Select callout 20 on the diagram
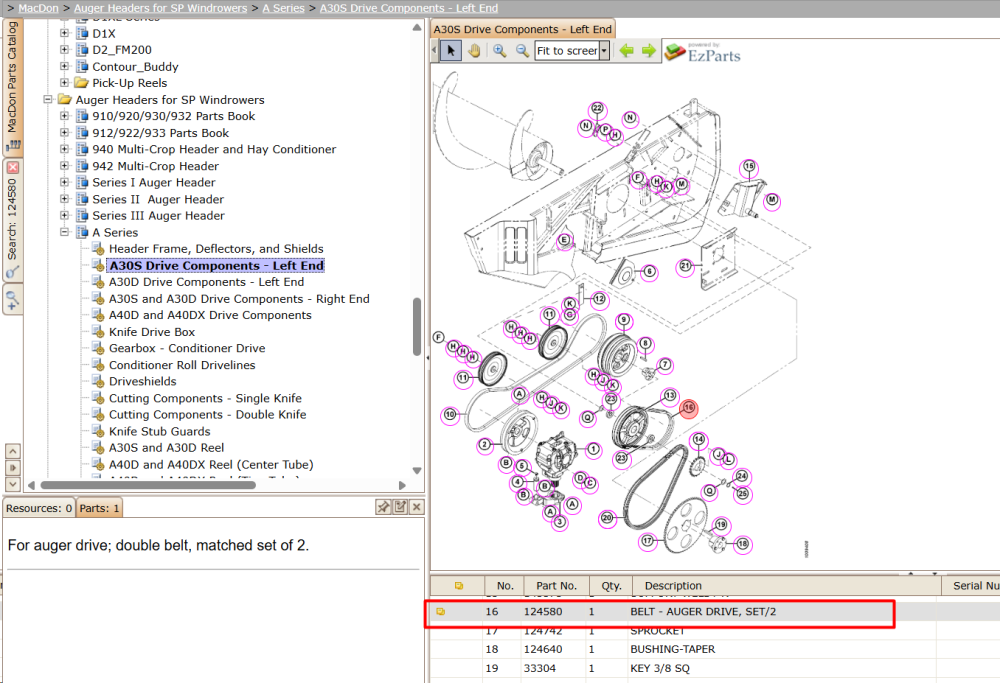Image resolution: width=1000 pixels, height=683 pixels. tap(607, 518)
